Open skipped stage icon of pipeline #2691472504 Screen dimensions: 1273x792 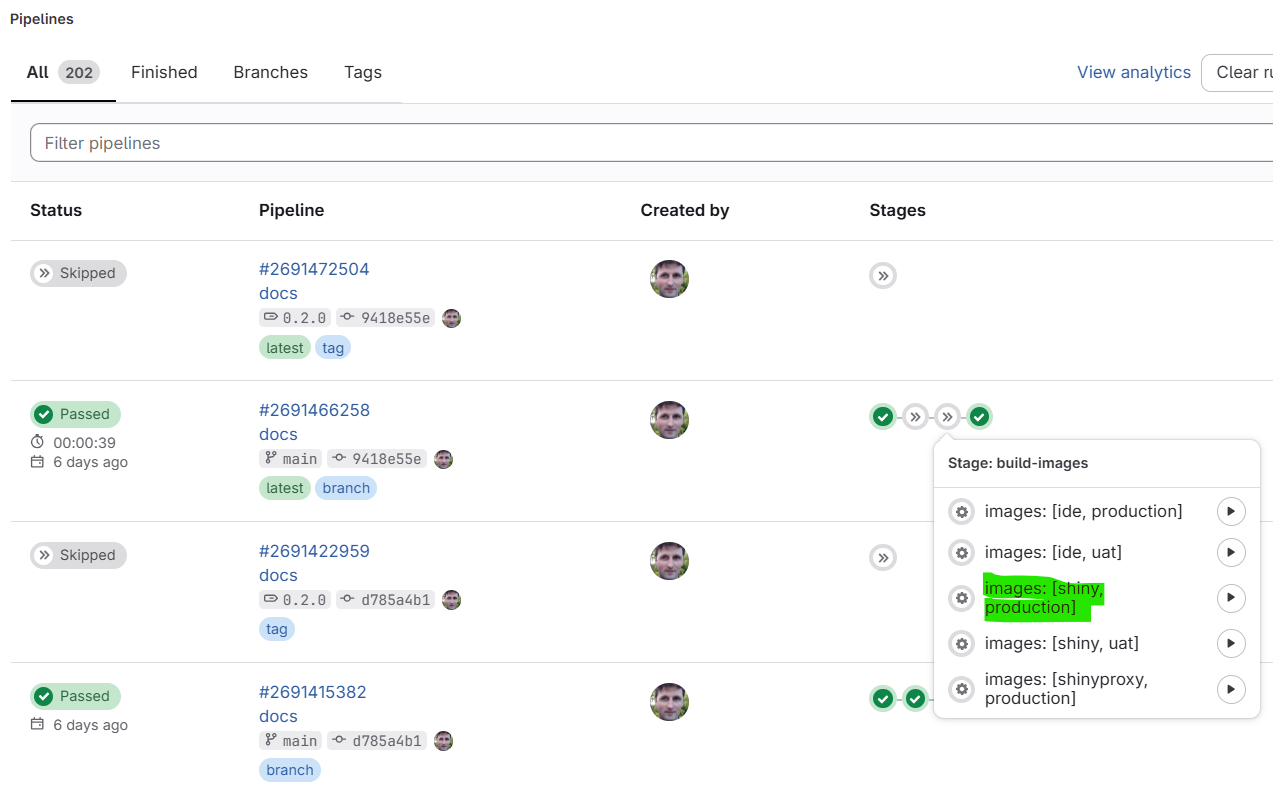tap(883, 276)
